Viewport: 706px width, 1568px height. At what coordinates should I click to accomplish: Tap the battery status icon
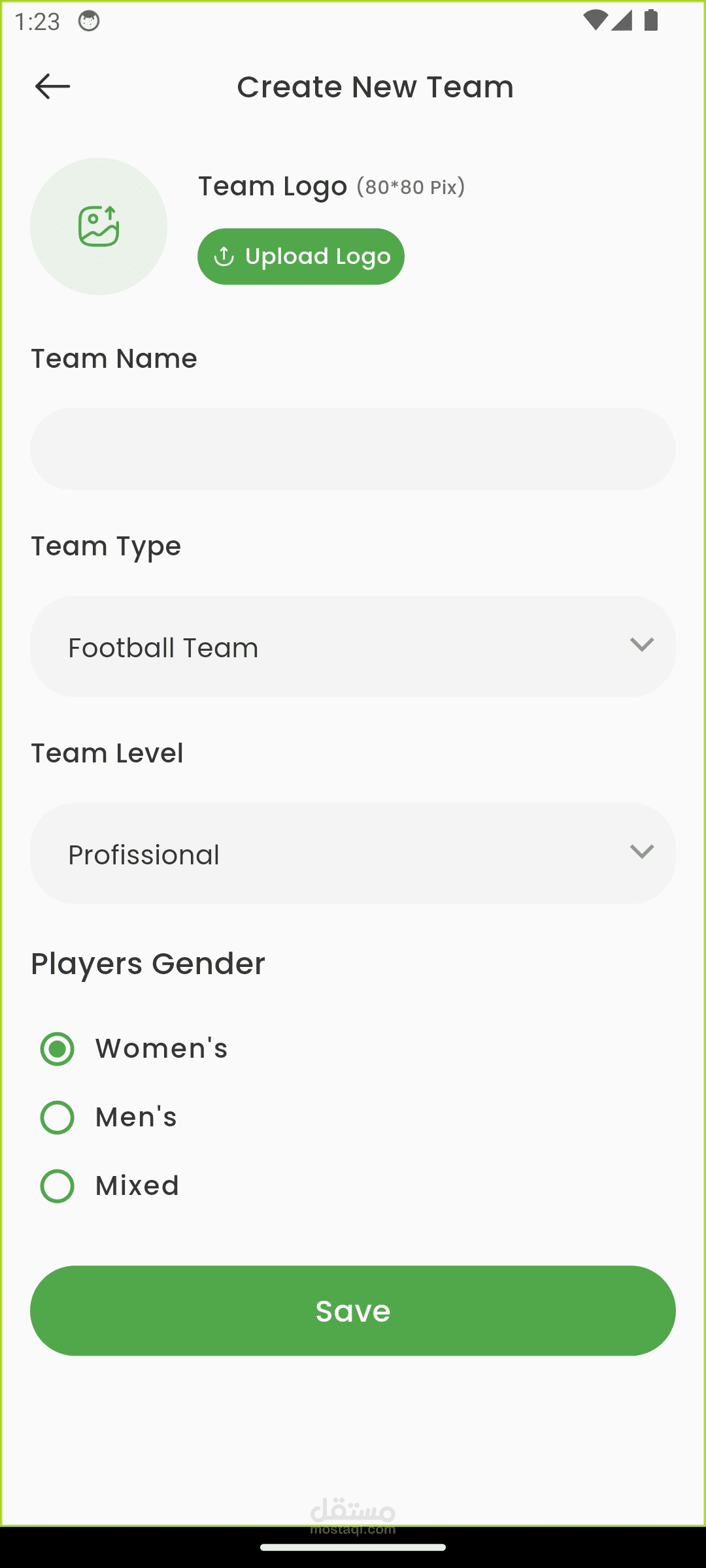pos(650,20)
